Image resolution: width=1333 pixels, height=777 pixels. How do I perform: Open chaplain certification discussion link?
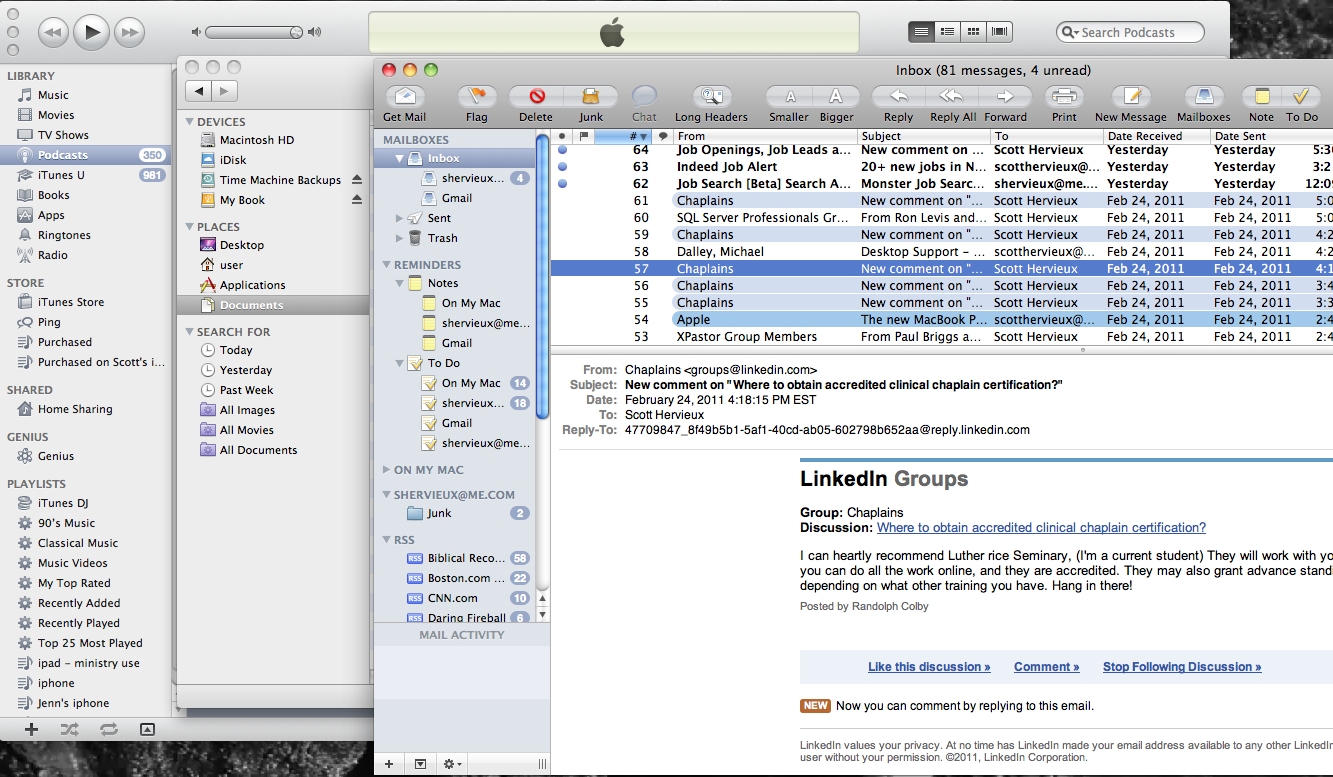click(x=1041, y=527)
